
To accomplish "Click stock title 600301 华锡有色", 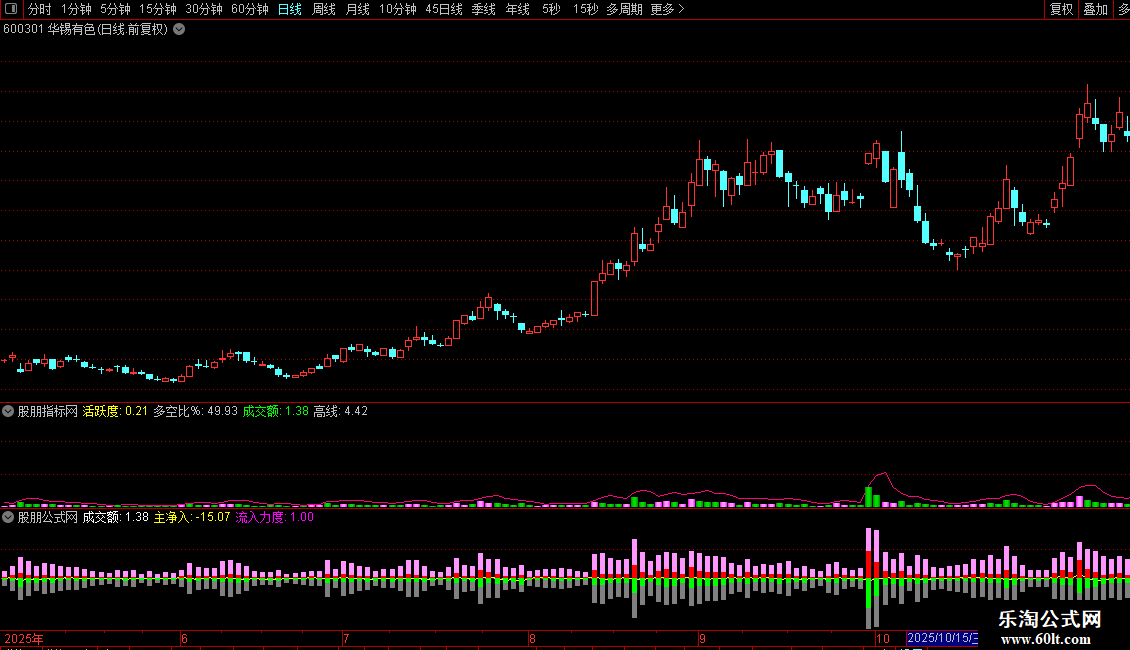I will (x=85, y=30).
